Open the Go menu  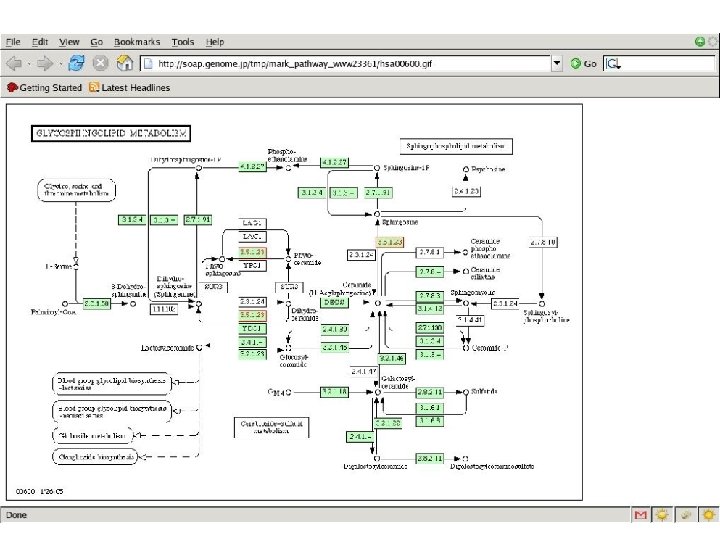[96, 42]
